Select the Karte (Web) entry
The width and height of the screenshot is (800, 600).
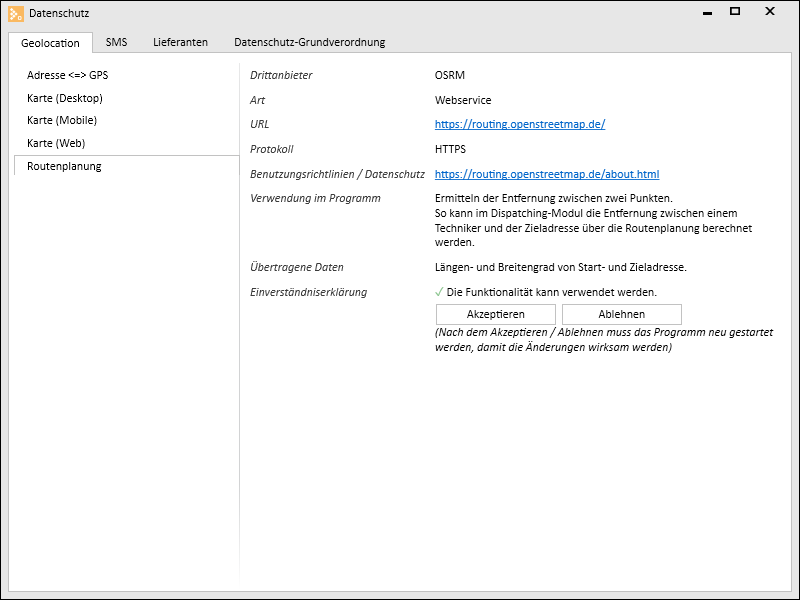point(56,143)
